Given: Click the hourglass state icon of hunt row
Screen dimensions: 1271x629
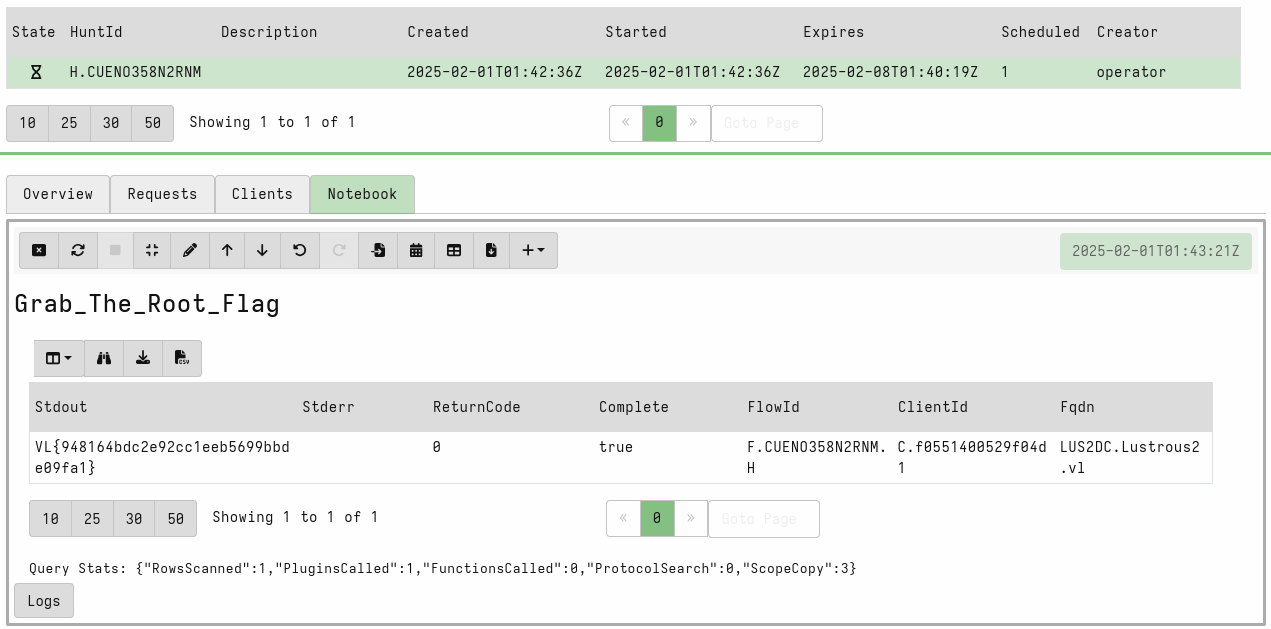Looking at the screenshot, I should (x=36, y=72).
